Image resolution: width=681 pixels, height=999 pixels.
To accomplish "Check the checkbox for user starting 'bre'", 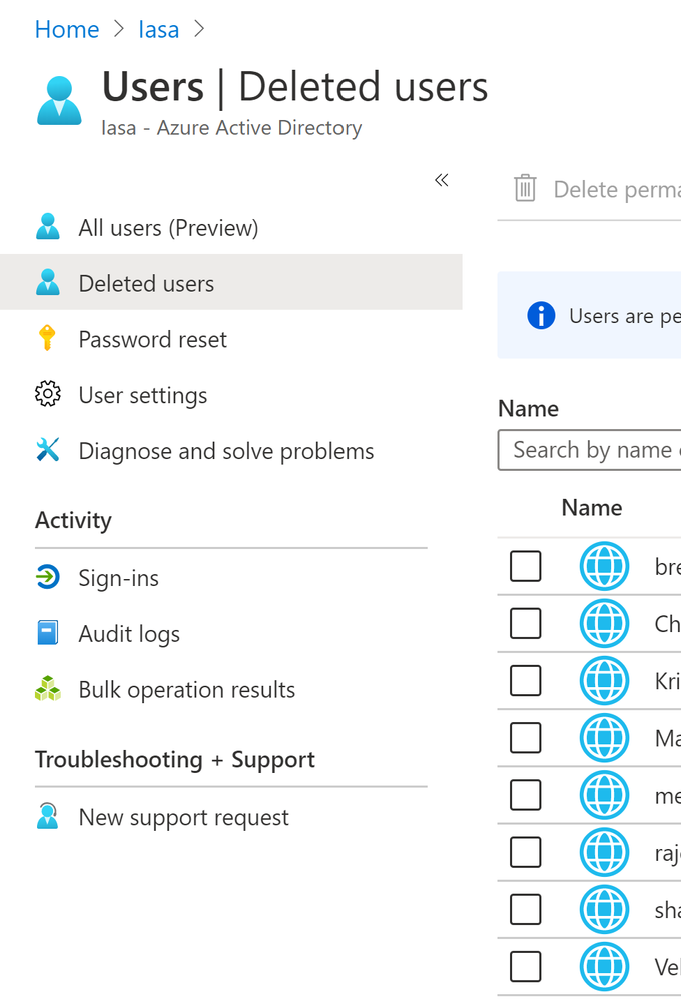I will (526, 566).
